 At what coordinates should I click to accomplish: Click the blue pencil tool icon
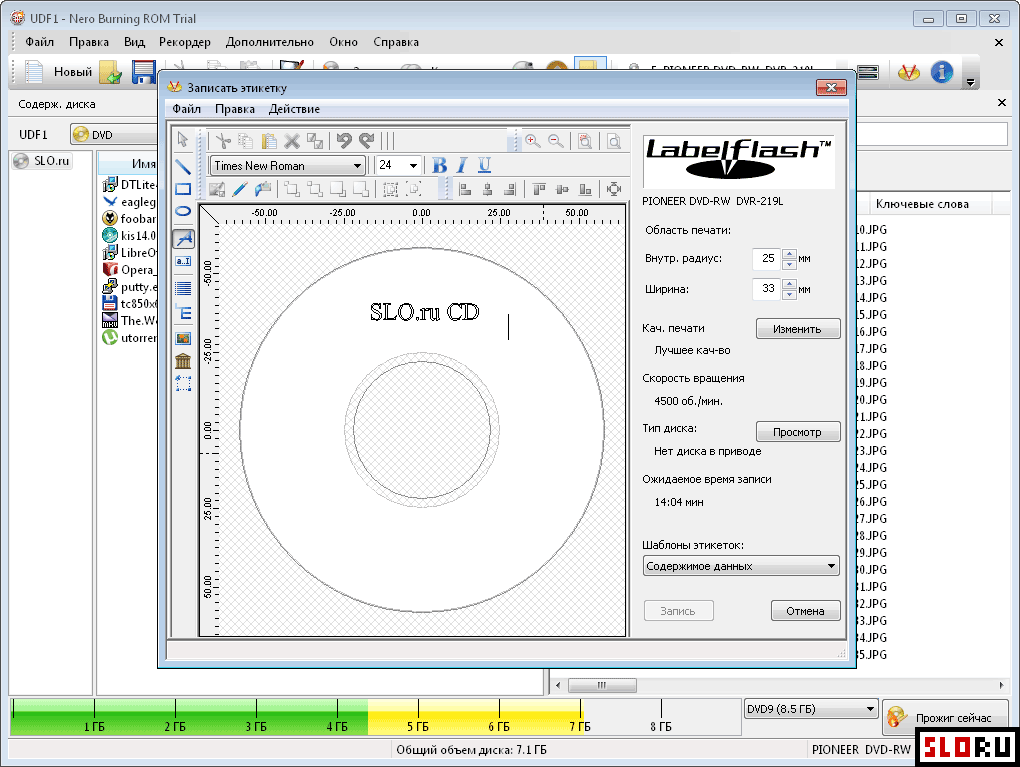[x=239, y=189]
